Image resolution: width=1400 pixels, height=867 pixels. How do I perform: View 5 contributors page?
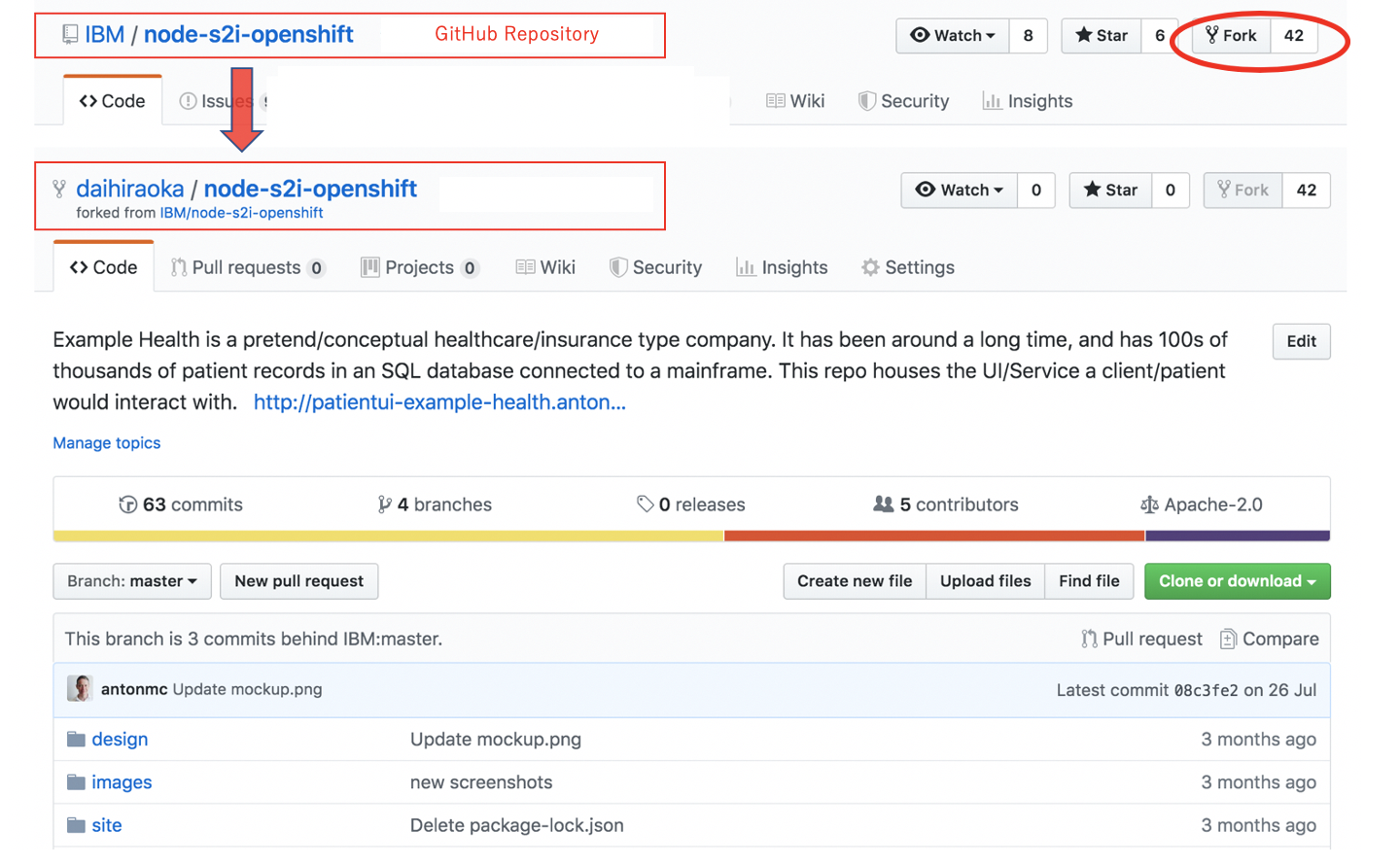(946, 504)
